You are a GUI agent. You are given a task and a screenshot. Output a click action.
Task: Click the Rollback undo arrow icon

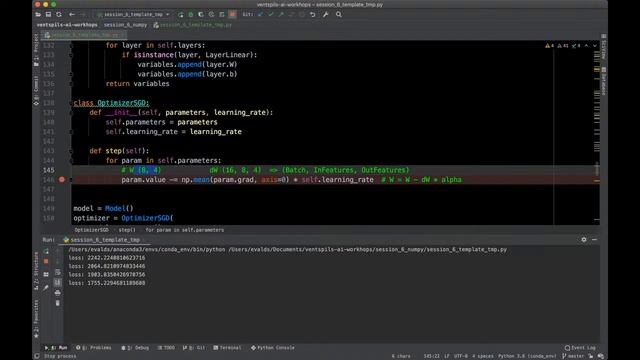pos(313,14)
